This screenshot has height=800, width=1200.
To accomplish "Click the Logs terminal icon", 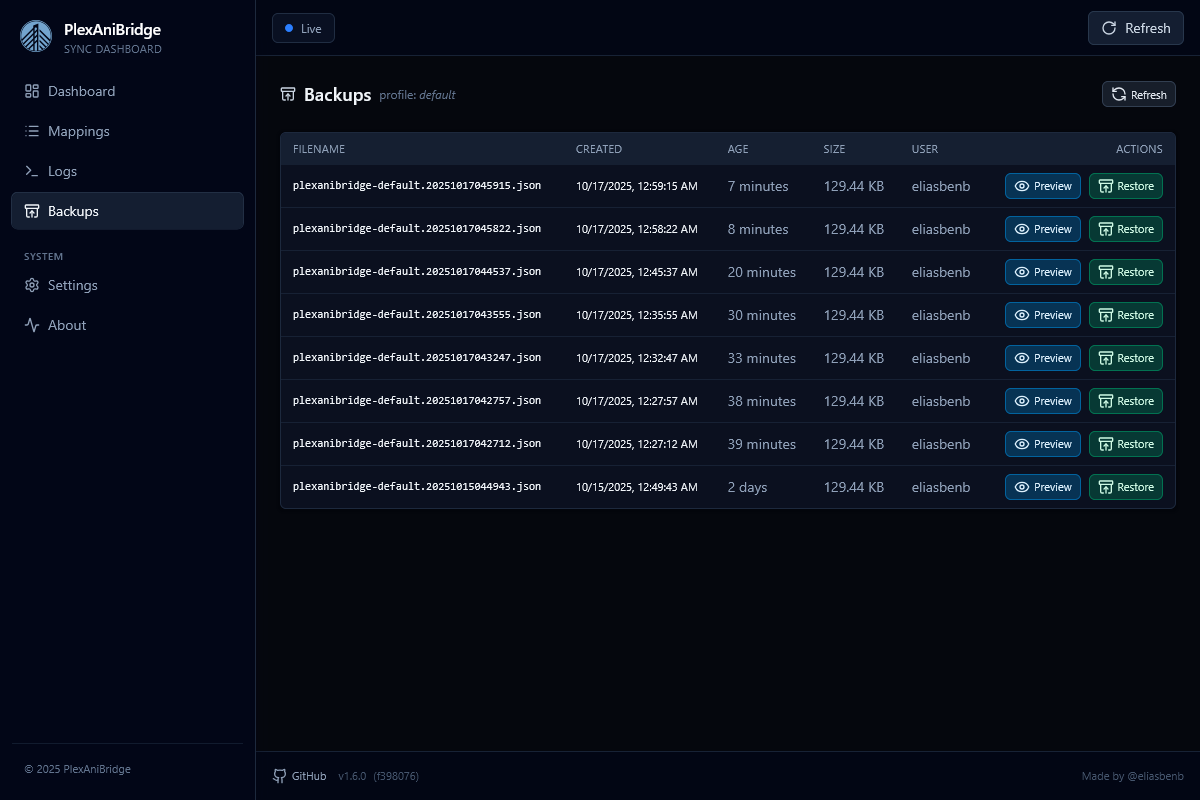I will tap(32, 171).
